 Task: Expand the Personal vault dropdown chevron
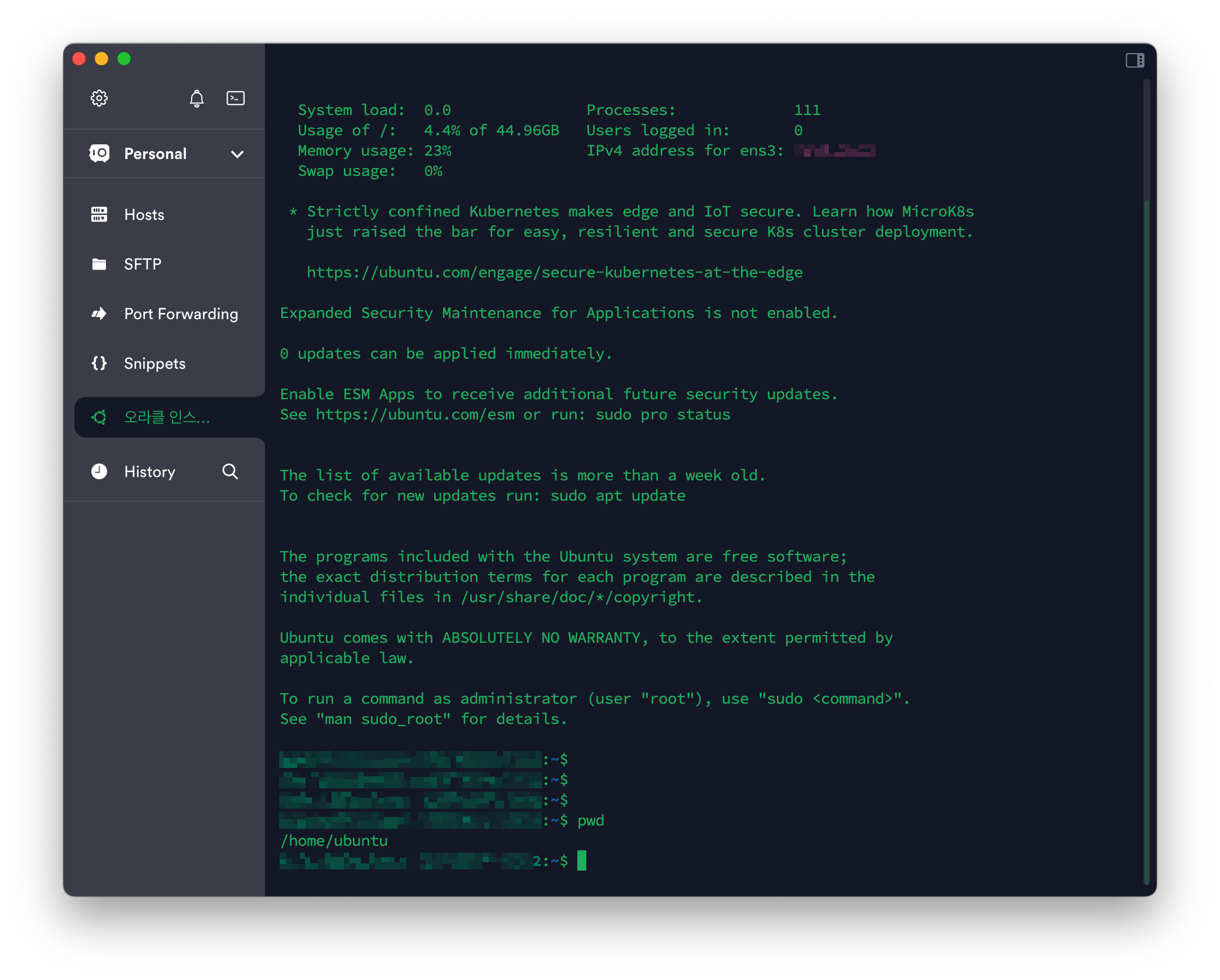pyautogui.click(x=237, y=154)
